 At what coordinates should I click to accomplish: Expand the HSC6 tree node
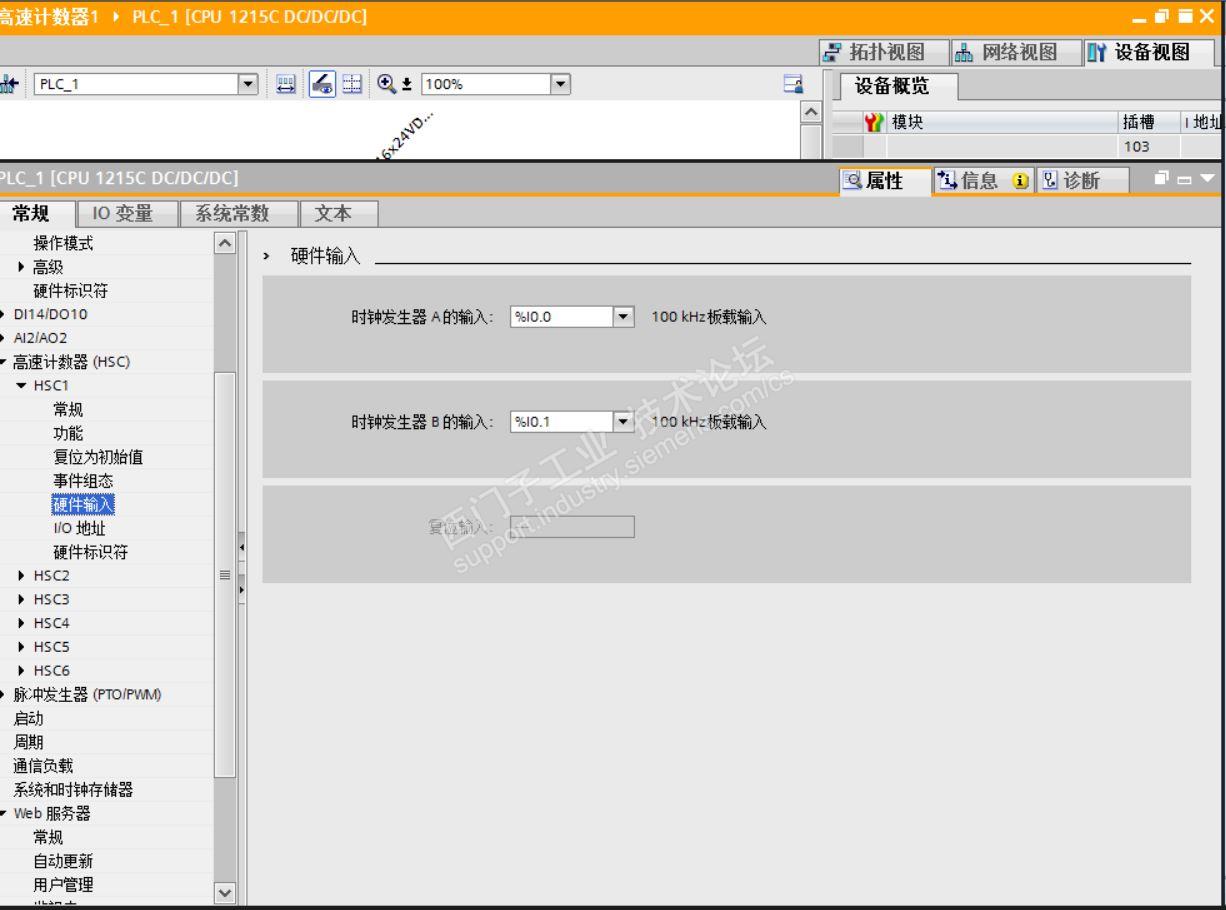22,671
